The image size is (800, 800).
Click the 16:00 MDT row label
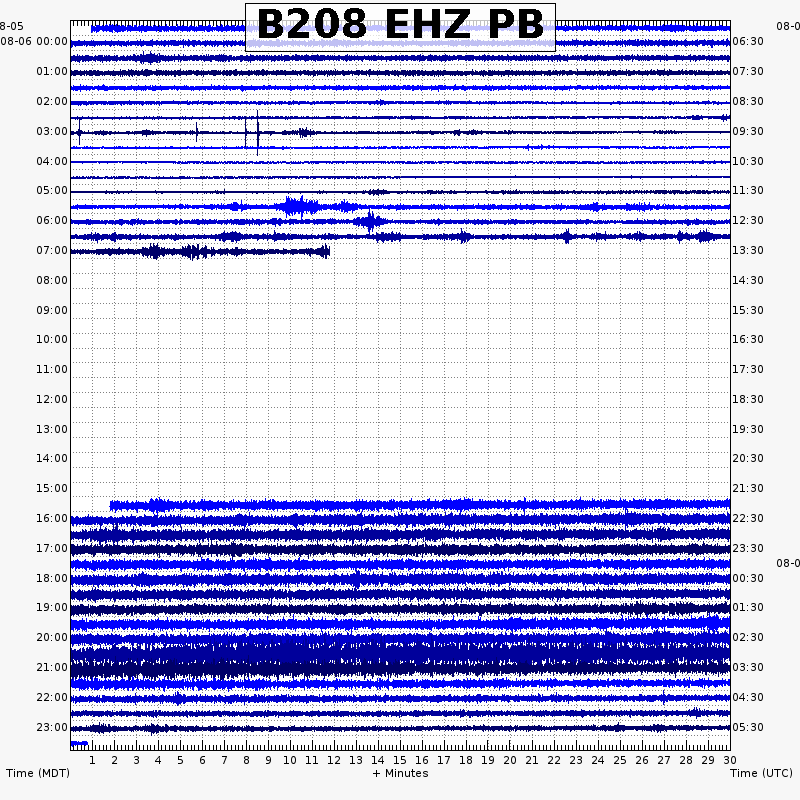click(x=52, y=519)
